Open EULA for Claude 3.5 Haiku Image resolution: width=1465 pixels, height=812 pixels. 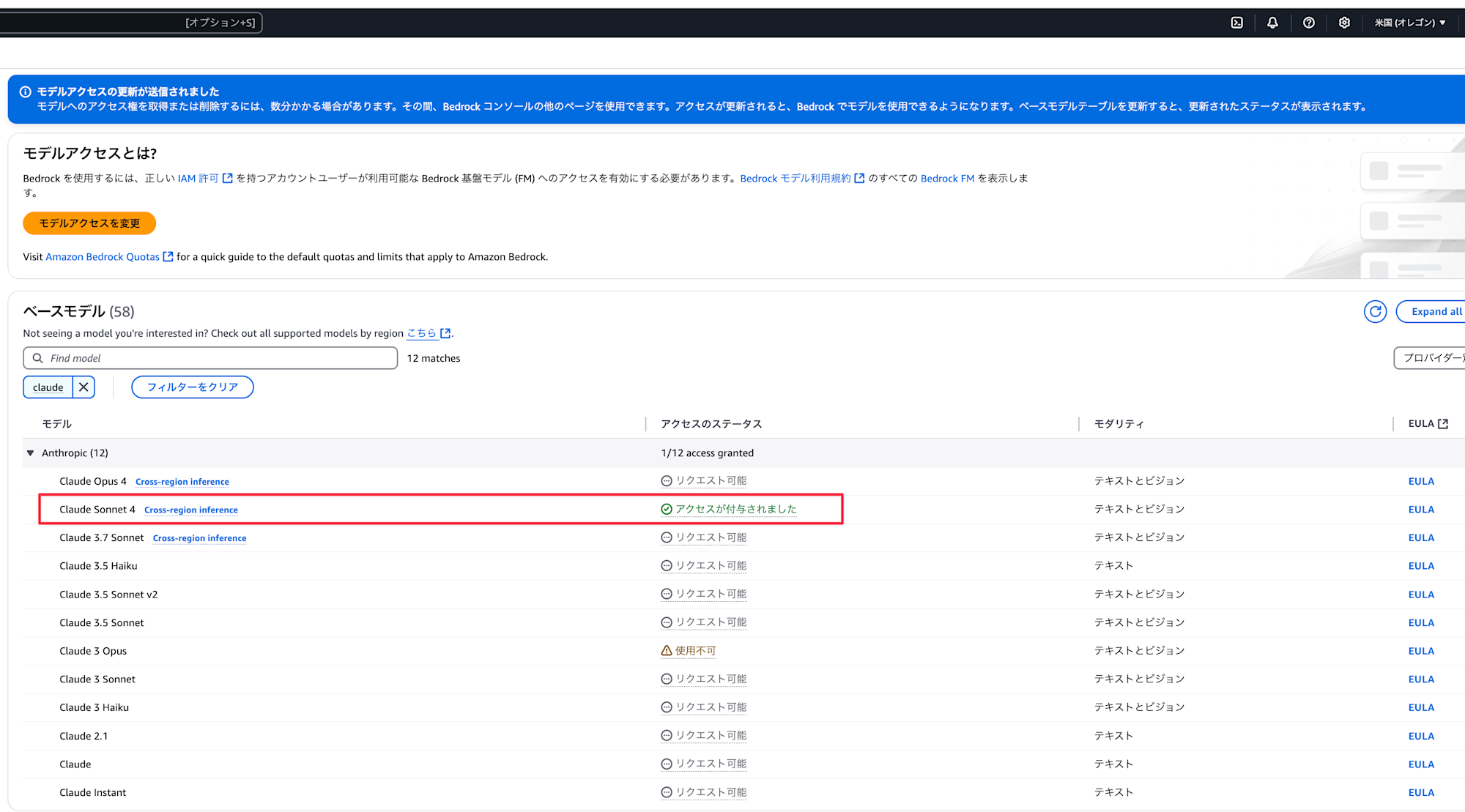(1421, 566)
